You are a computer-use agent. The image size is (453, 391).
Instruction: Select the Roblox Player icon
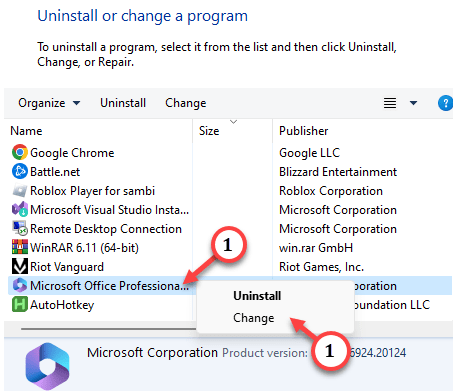click(x=20, y=191)
